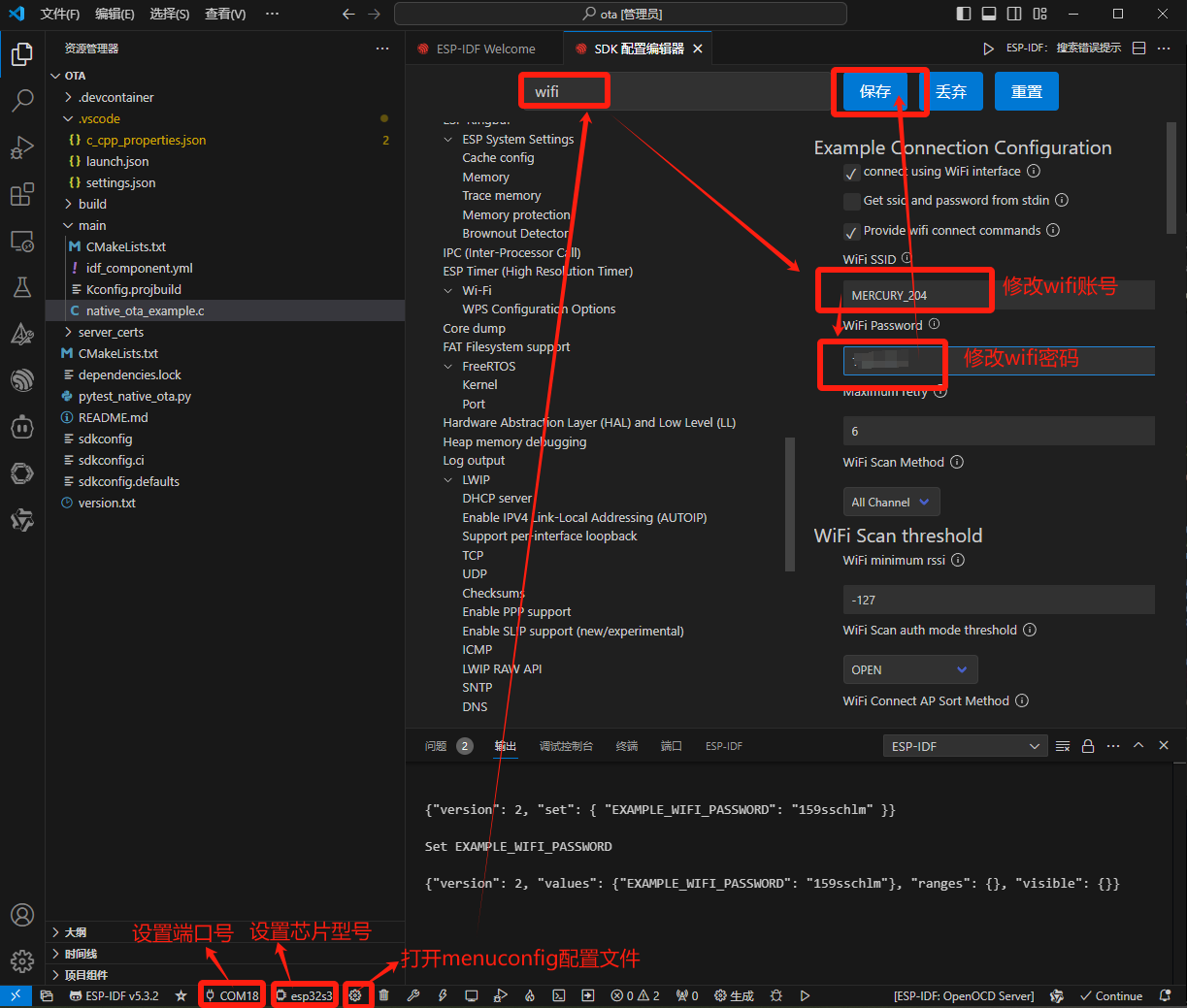Open ESP-IDF terminal icon in status bar

coord(559,995)
